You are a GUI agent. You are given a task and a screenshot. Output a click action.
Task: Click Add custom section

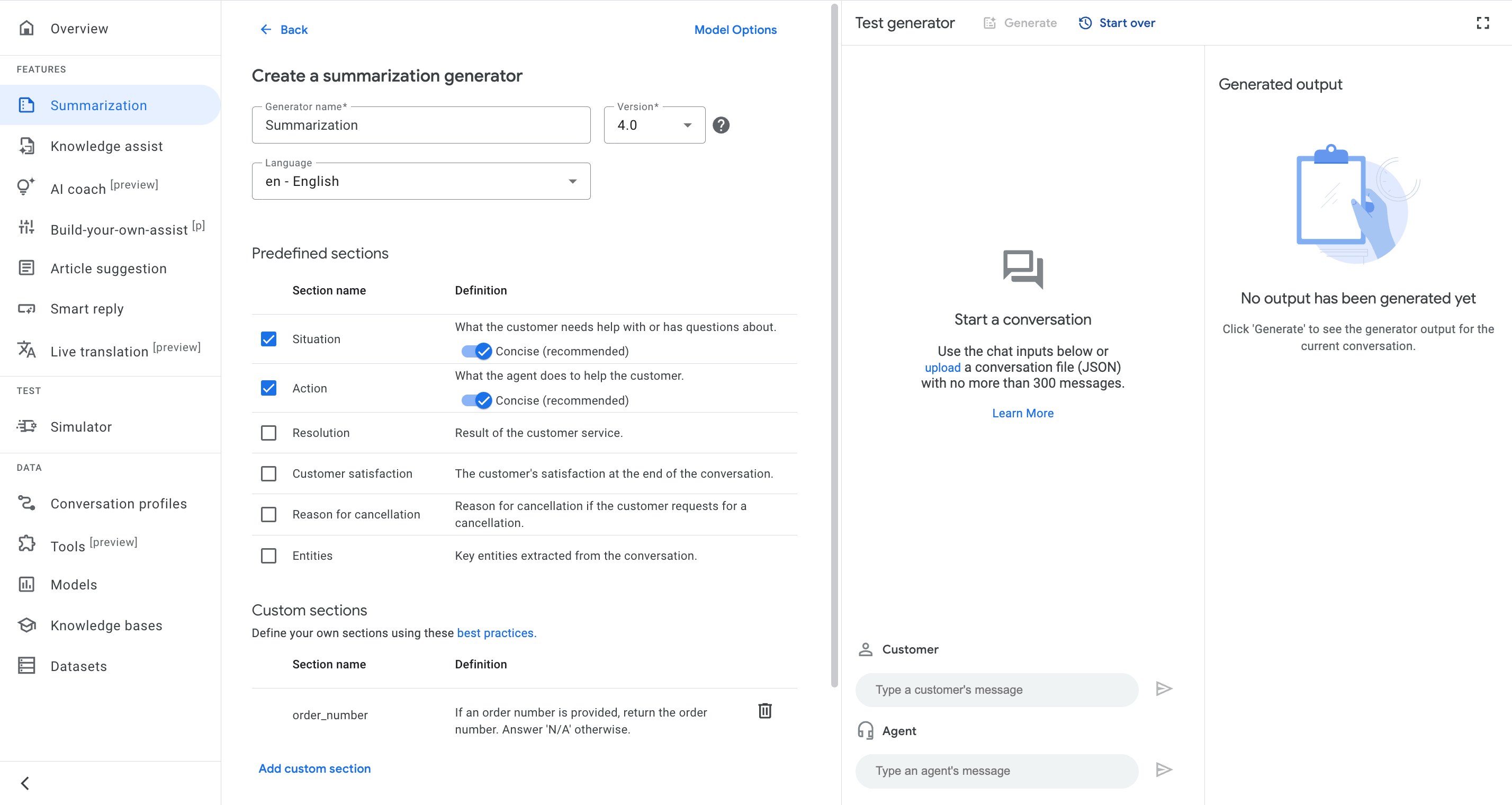pyautogui.click(x=314, y=768)
